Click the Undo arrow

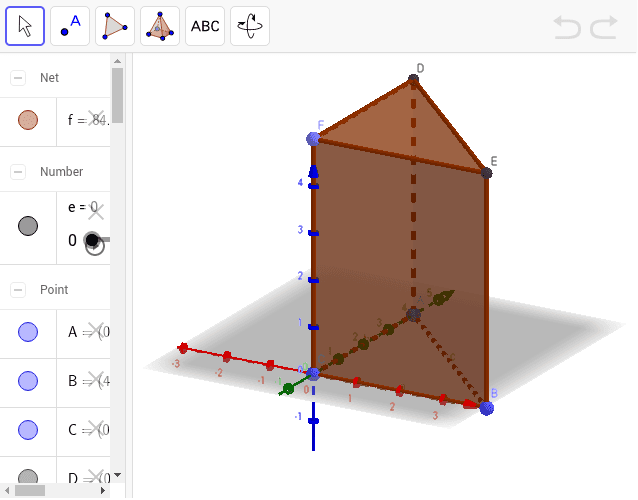tap(567, 28)
